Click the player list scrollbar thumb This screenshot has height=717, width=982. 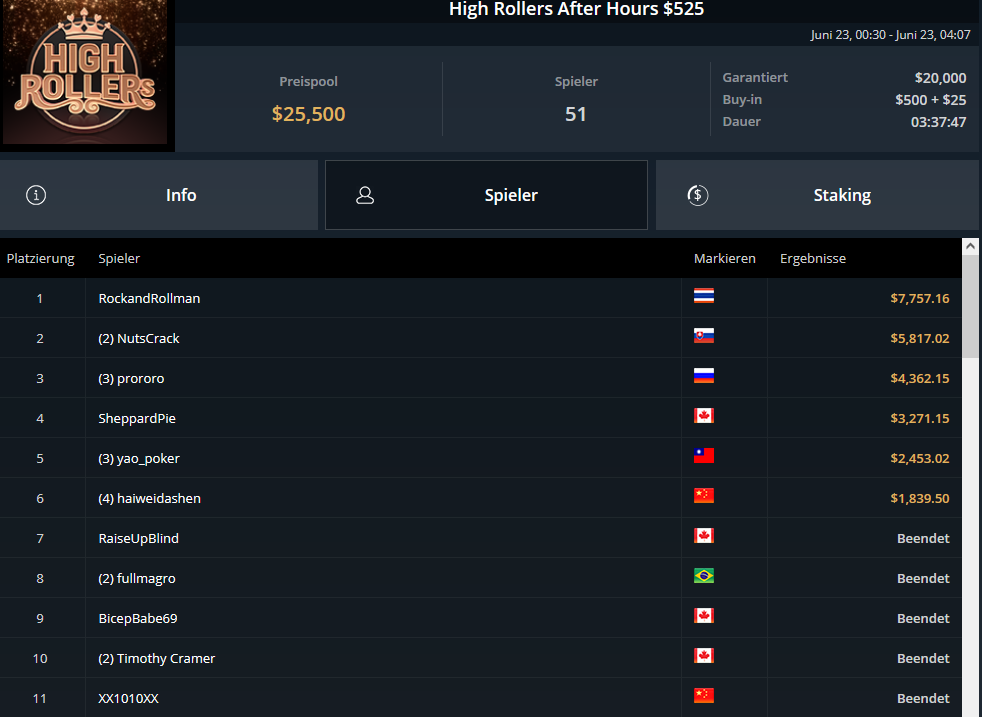tap(971, 306)
